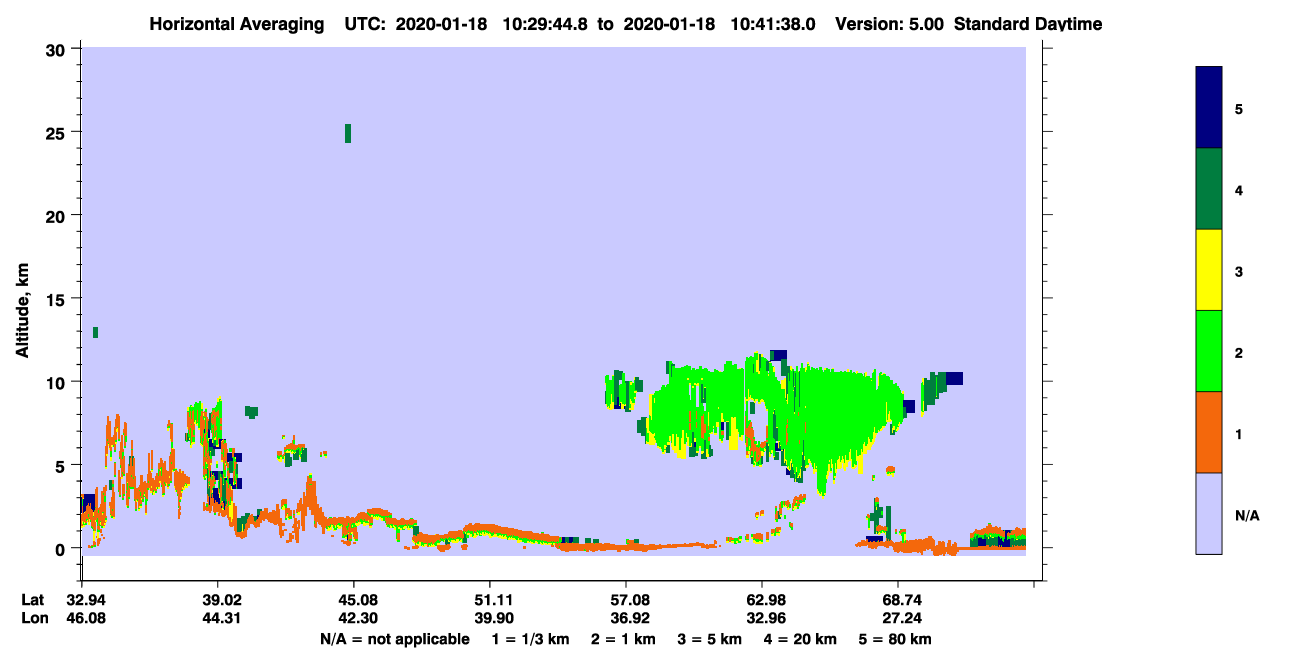The height and width of the screenshot is (667, 1300).
Task: Click the '5 = 80 km' legend text
Action: coord(895,639)
